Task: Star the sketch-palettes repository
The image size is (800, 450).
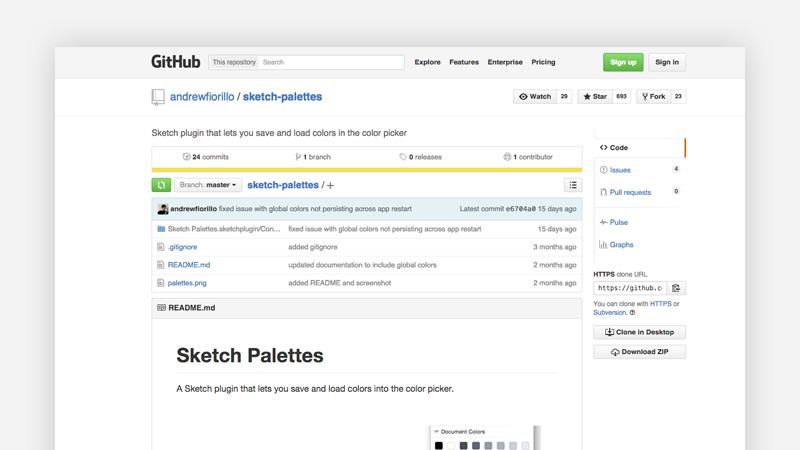Action: coord(595,96)
